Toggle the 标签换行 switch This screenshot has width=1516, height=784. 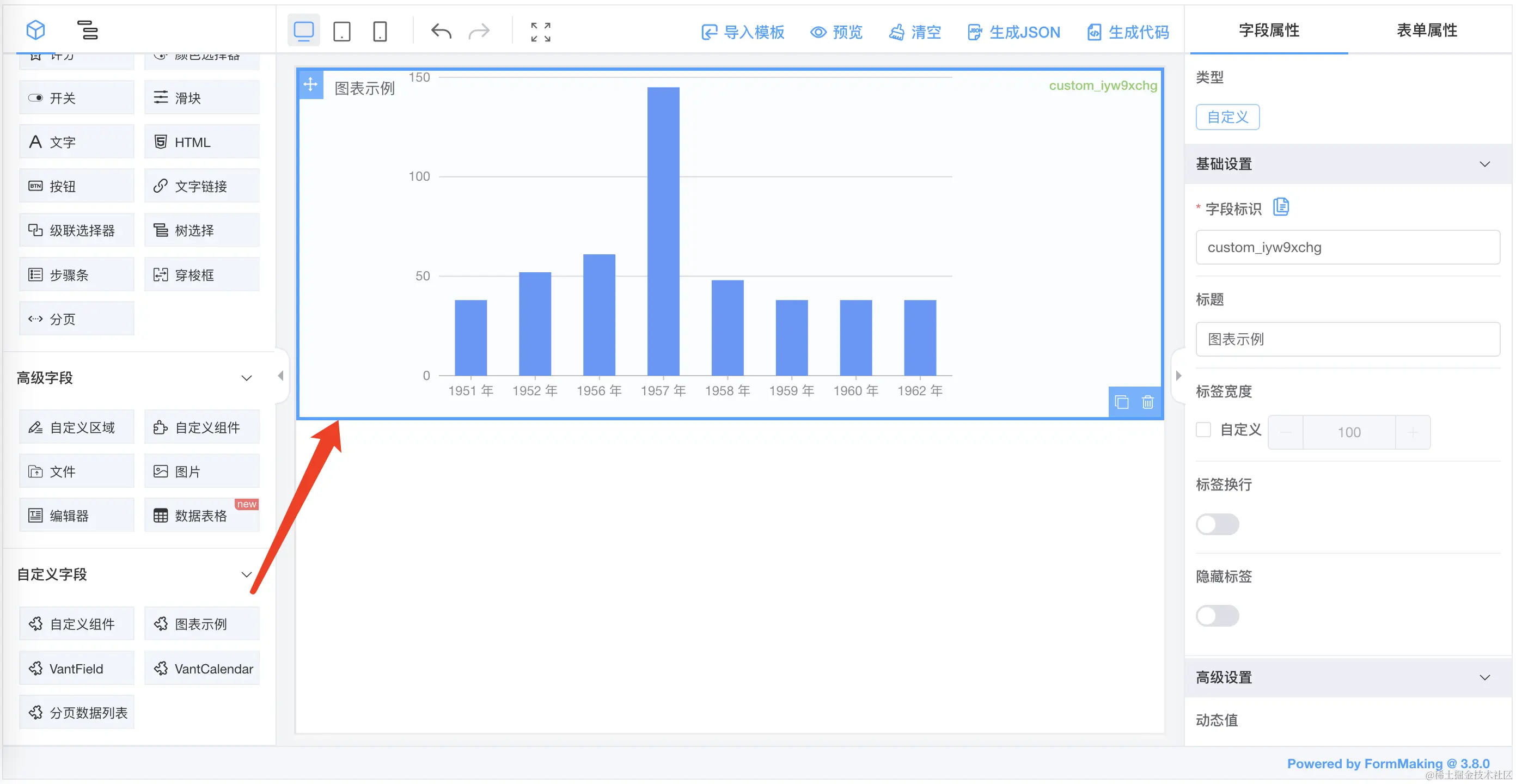(x=1217, y=524)
